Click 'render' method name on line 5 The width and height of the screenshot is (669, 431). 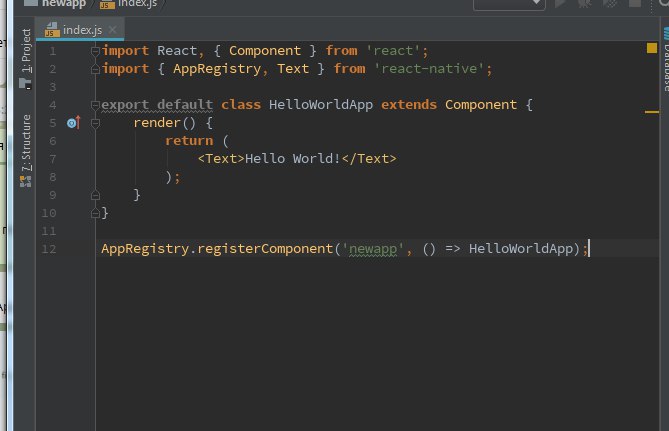pos(157,123)
